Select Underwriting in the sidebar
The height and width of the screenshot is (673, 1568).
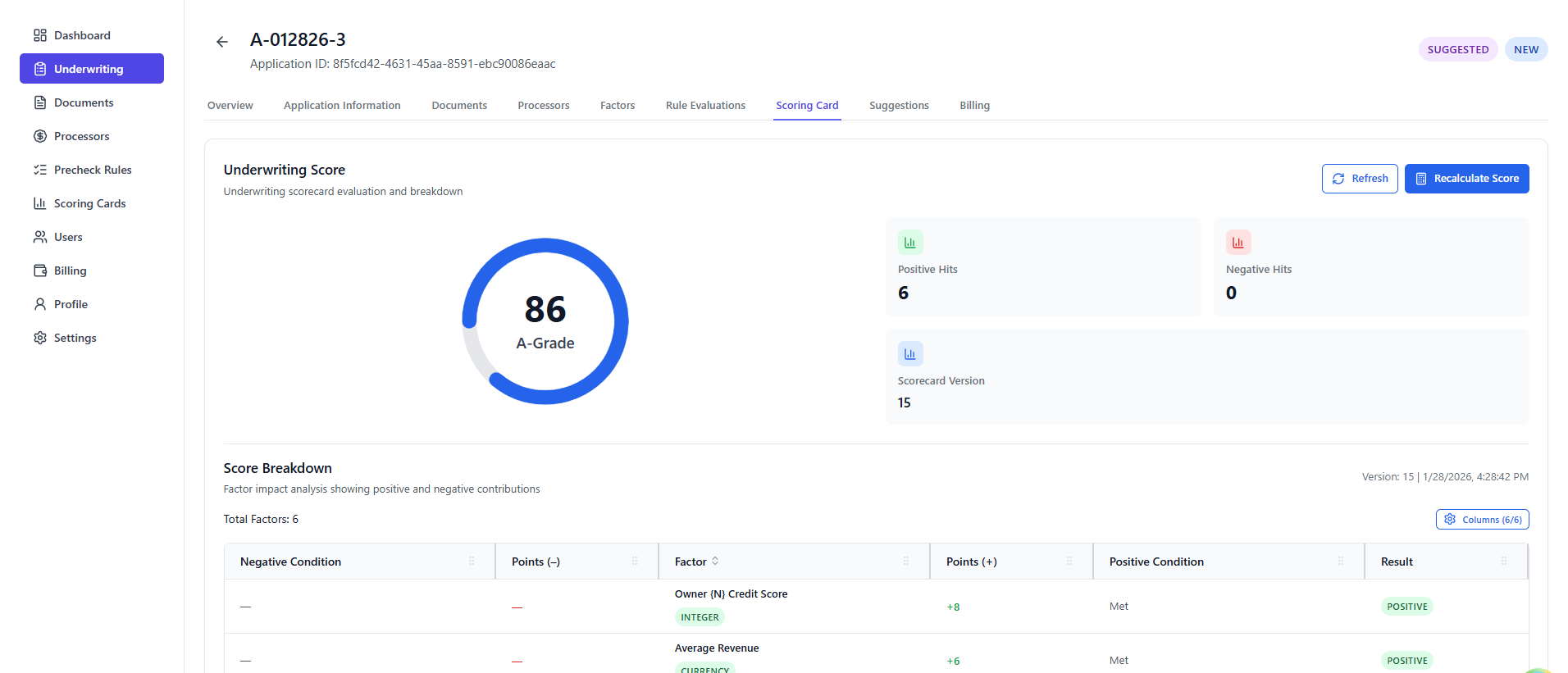(92, 69)
